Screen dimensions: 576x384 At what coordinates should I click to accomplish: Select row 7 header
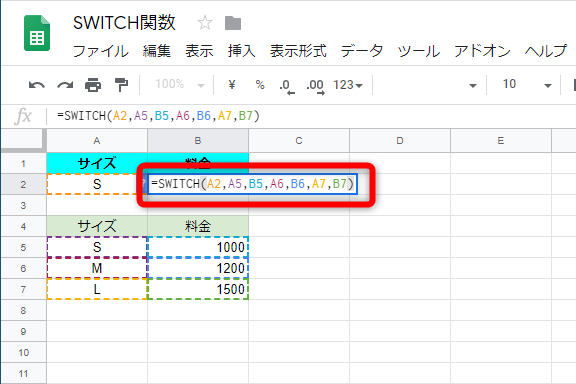[x=24, y=289]
